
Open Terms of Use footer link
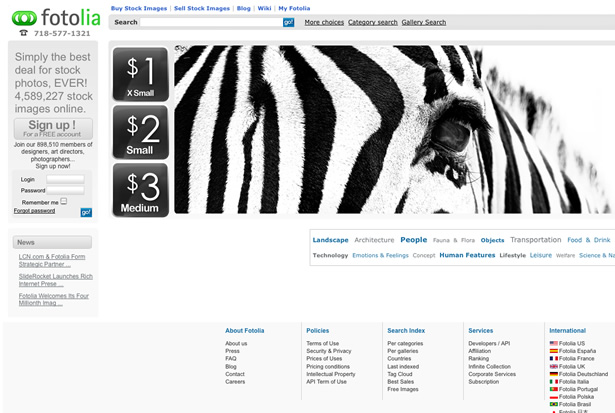(x=322, y=343)
